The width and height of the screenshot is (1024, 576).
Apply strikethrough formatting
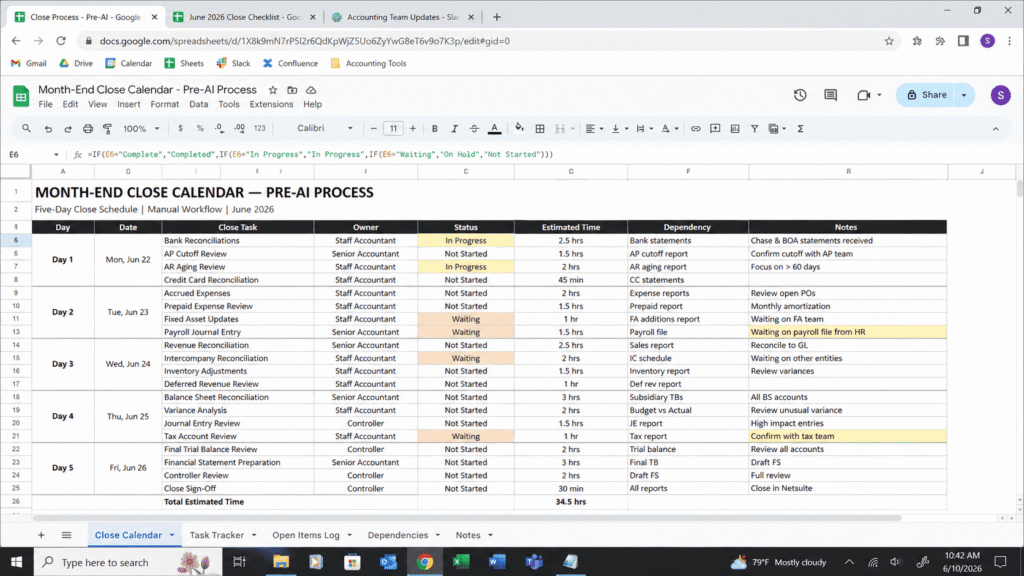474,129
